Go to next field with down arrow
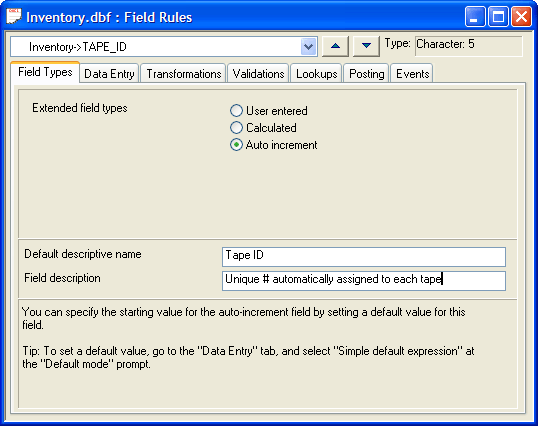 366,46
